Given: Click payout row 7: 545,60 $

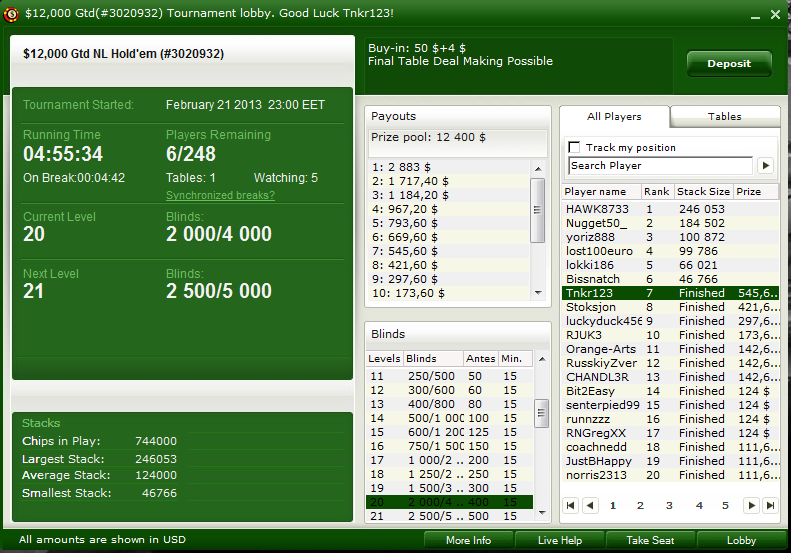Looking at the screenshot, I should (449, 251).
